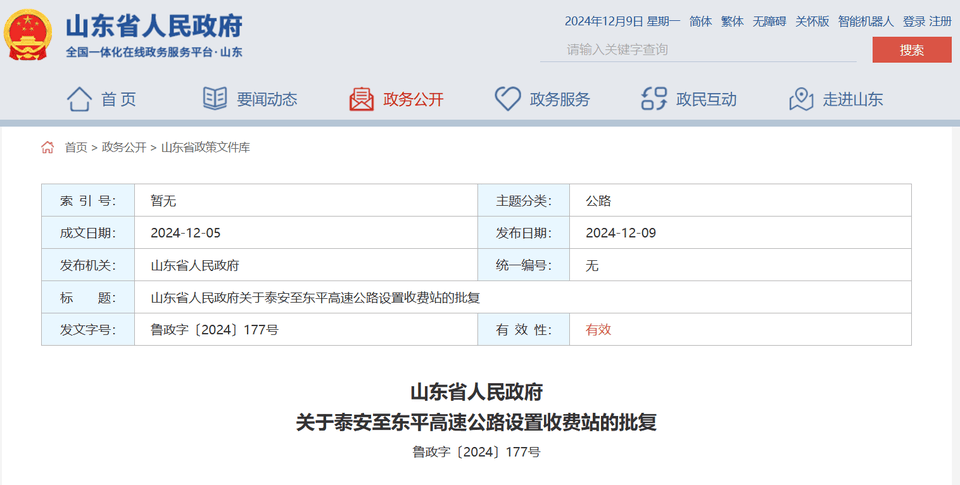Go to 山东省政策文件库 in breadcrumb
The width and height of the screenshot is (960, 485).
pyautogui.click(x=205, y=147)
